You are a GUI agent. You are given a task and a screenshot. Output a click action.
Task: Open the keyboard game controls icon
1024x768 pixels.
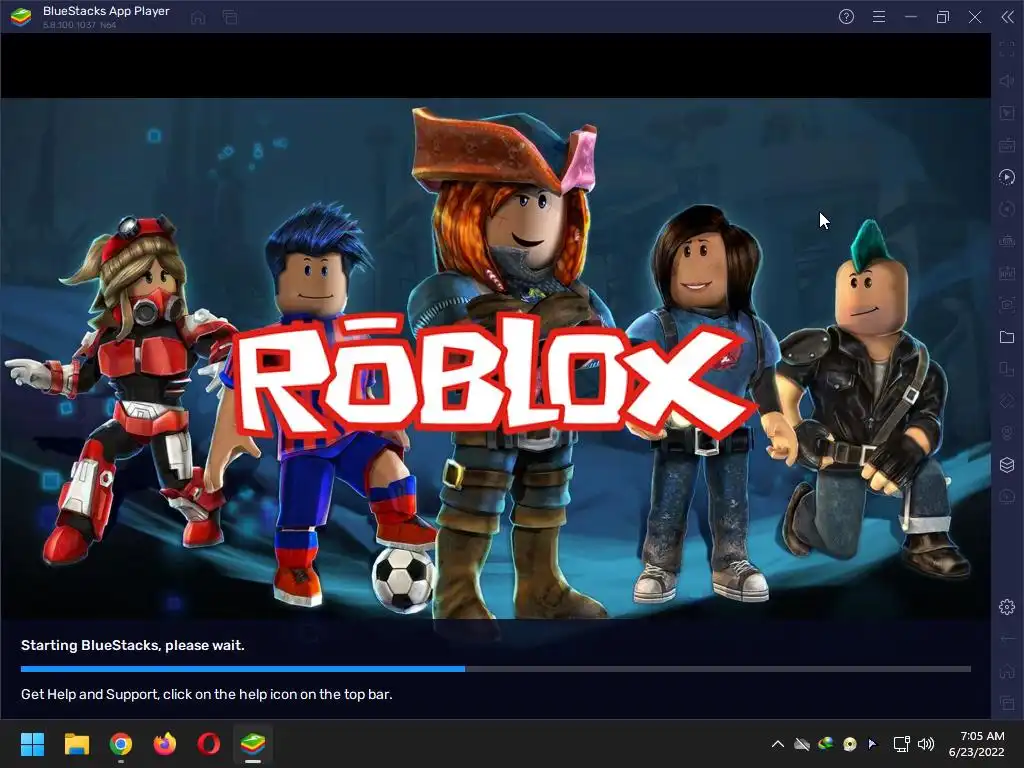(1007, 145)
